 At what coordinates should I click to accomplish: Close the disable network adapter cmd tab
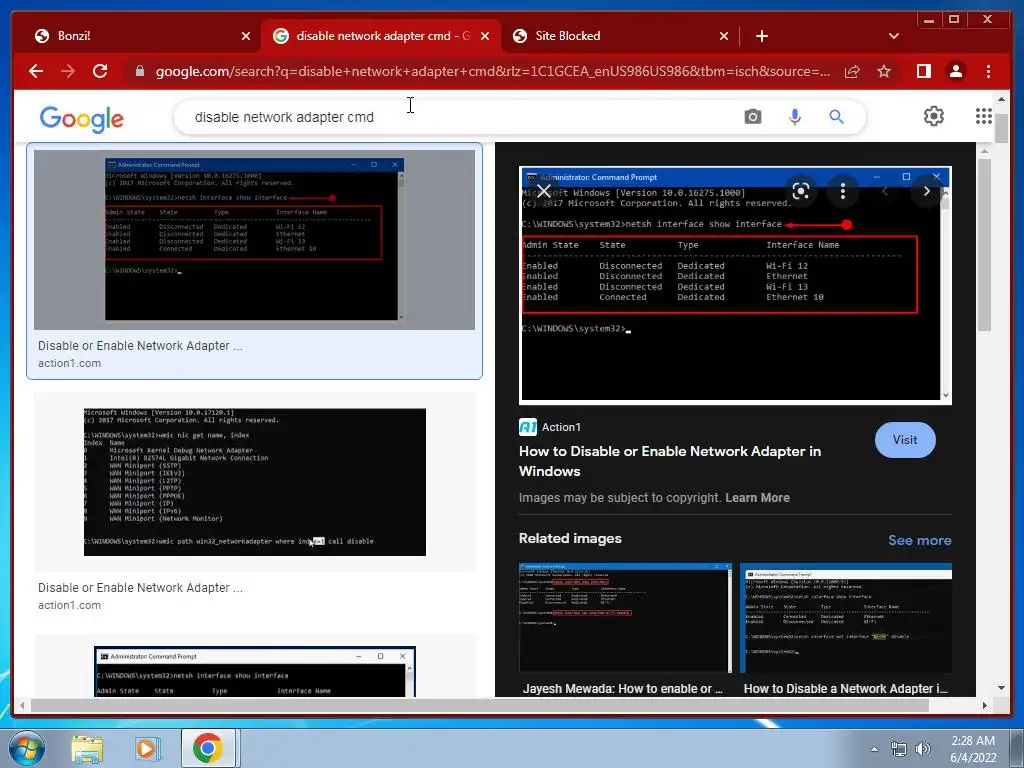tap(485, 36)
